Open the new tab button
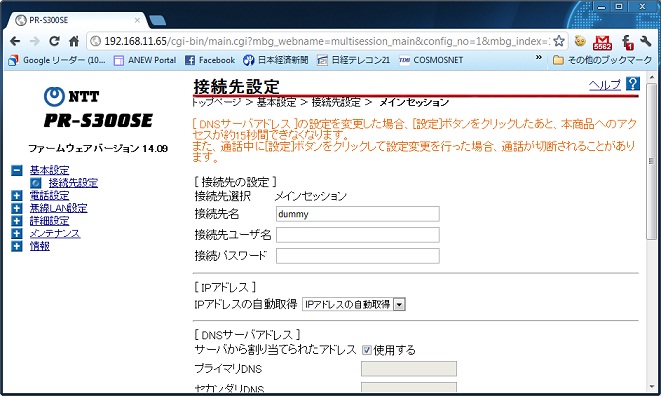661x396 pixels. tap(157, 20)
